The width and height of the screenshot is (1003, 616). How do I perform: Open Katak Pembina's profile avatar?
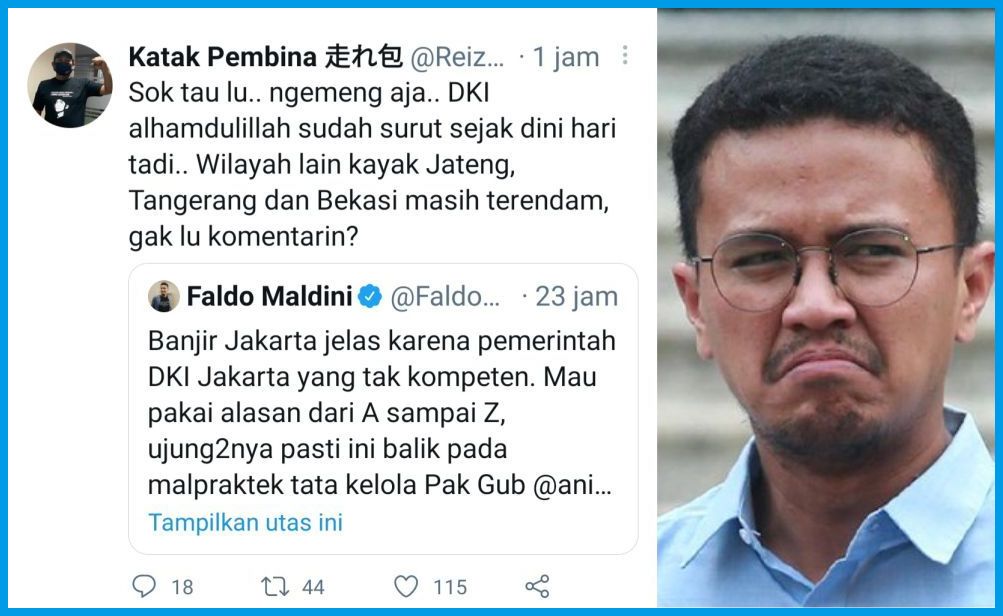click(70, 84)
